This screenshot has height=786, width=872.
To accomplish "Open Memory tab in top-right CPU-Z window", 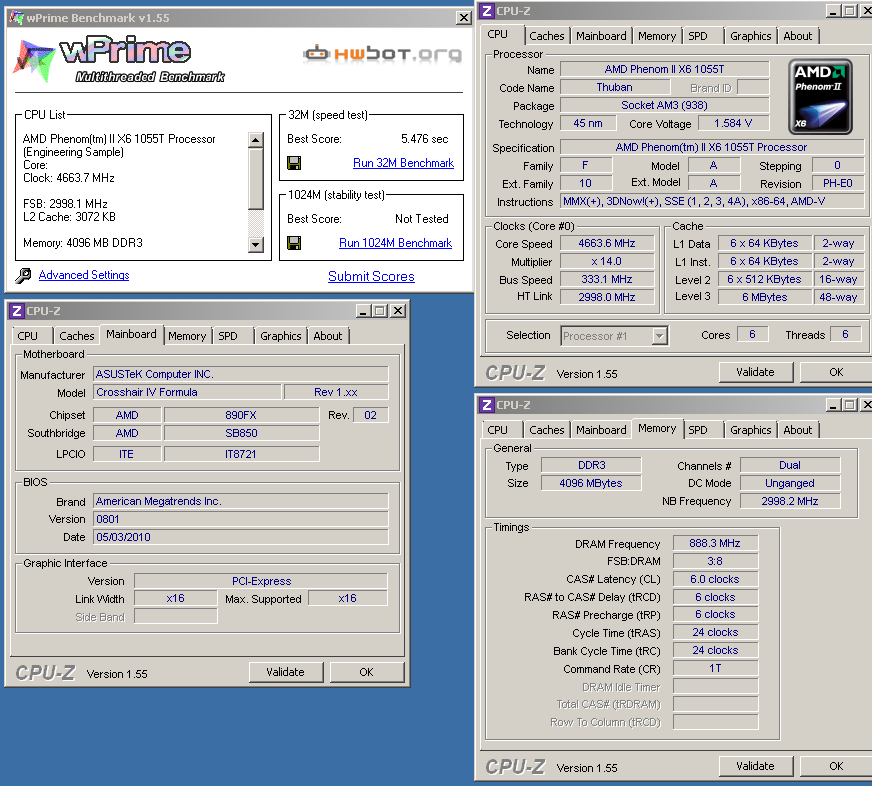I will (657, 36).
